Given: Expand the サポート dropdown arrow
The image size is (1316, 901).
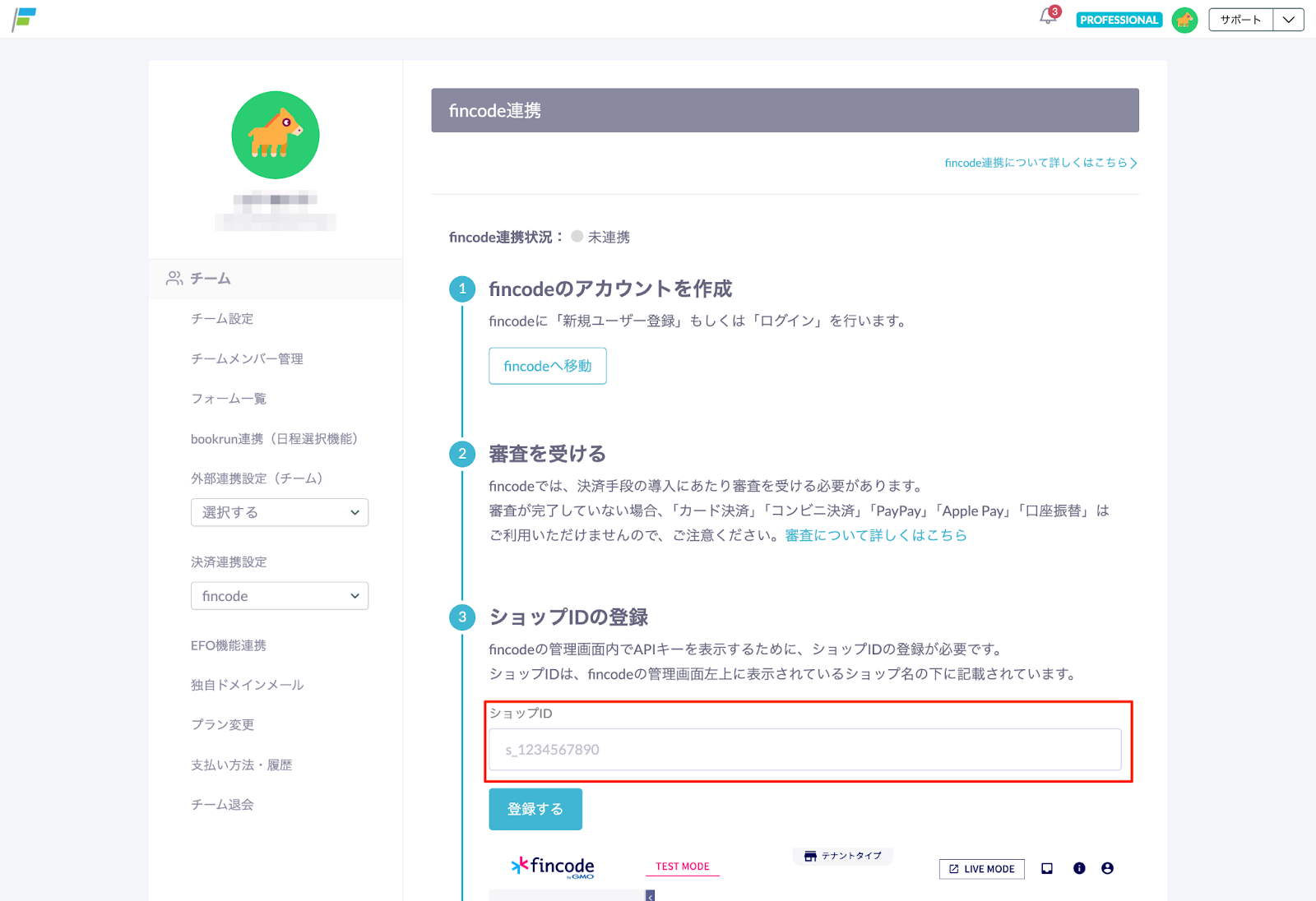Looking at the screenshot, I should pyautogui.click(x=1288, y=20).
